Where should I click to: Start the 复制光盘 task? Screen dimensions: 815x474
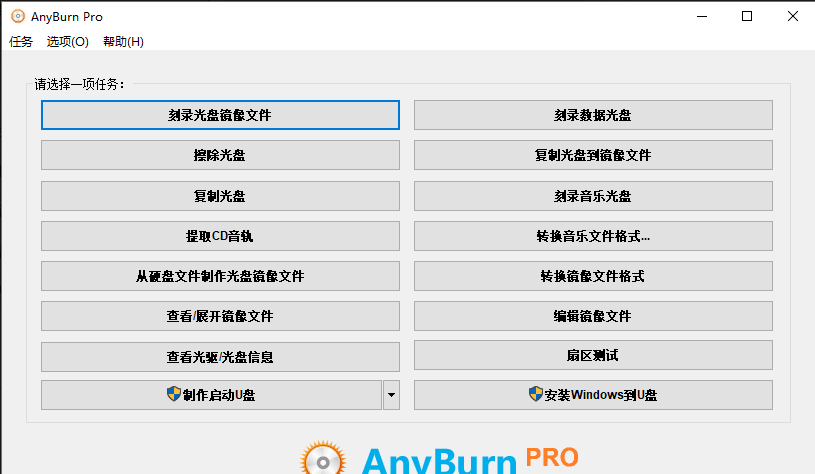[220, 195]
